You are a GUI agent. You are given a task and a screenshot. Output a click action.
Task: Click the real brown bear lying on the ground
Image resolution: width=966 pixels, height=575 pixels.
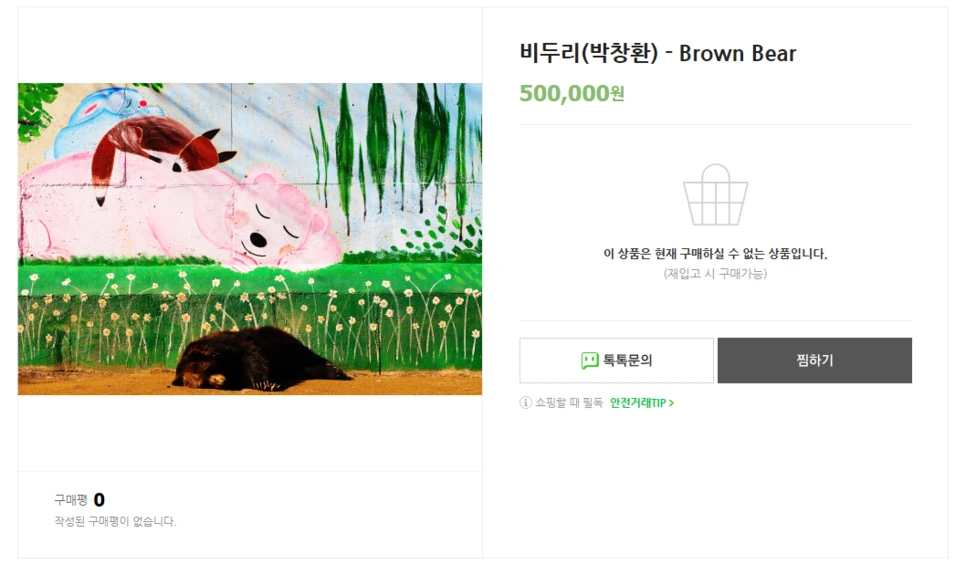pyautogui.click(x=257, y=359)
